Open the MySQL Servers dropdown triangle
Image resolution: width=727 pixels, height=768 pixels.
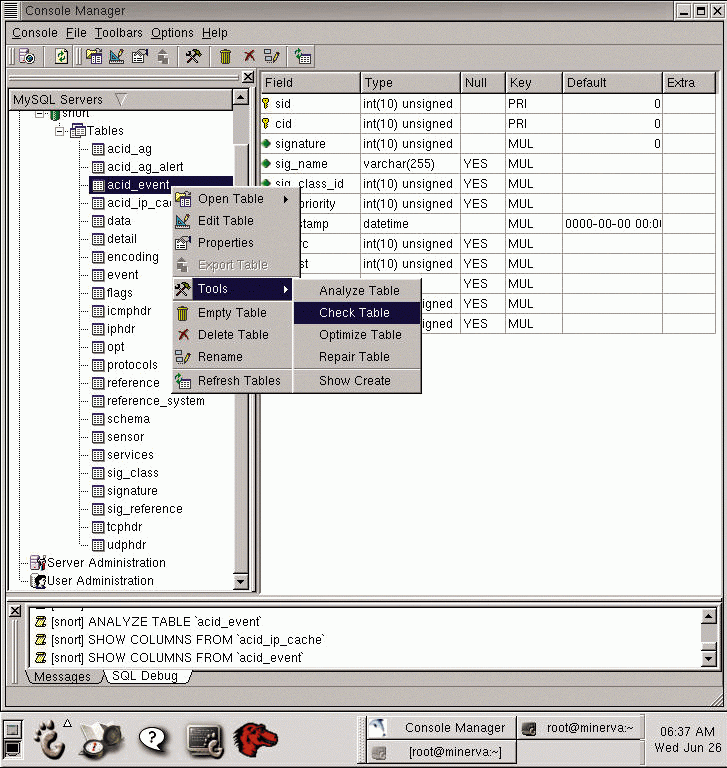pos(121,99)
